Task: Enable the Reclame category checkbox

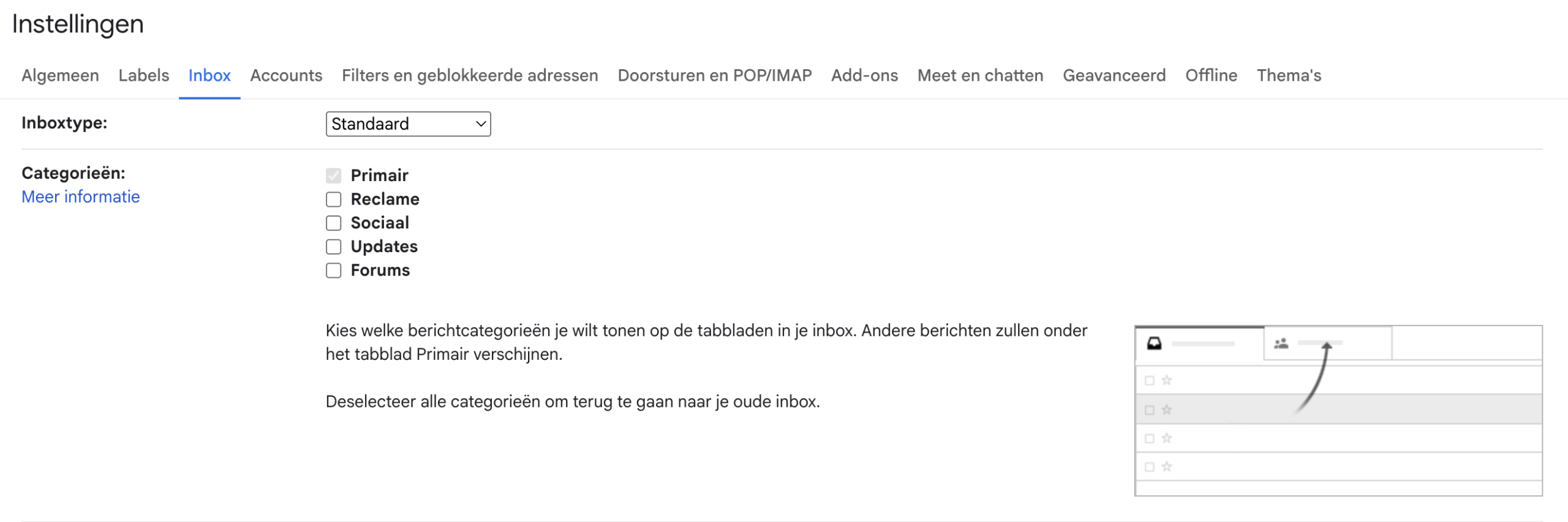Action: tap(333, 199)
